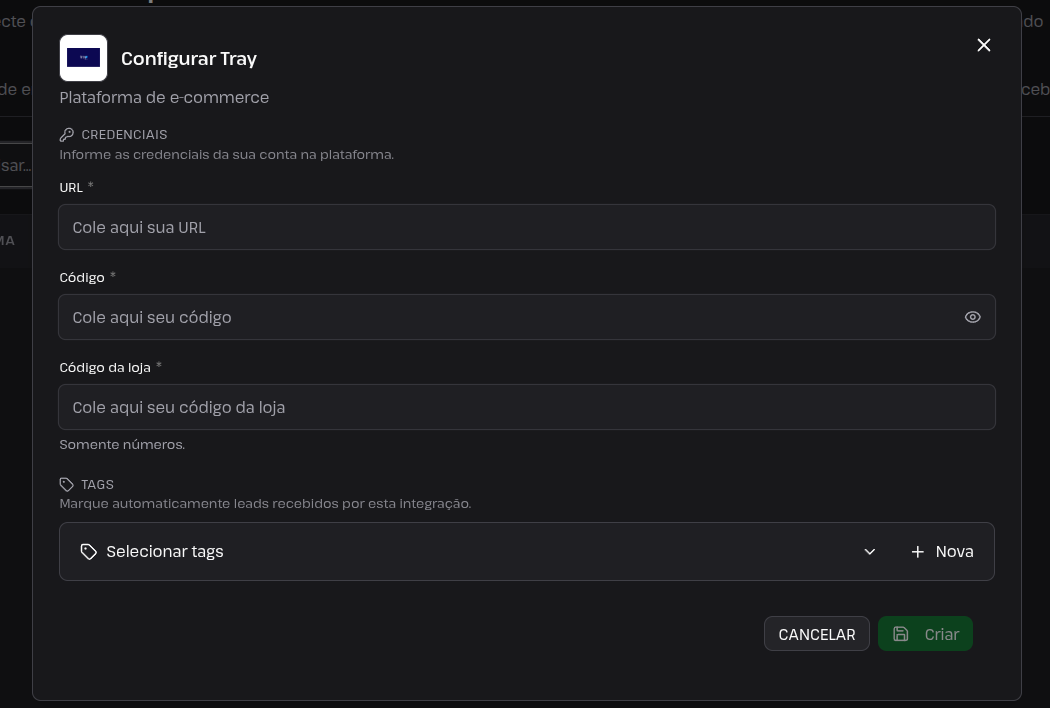Viewport: 1050px width, 708px height.
Task: Click tag icon inside Selecionar tags box
Action: 88,551
